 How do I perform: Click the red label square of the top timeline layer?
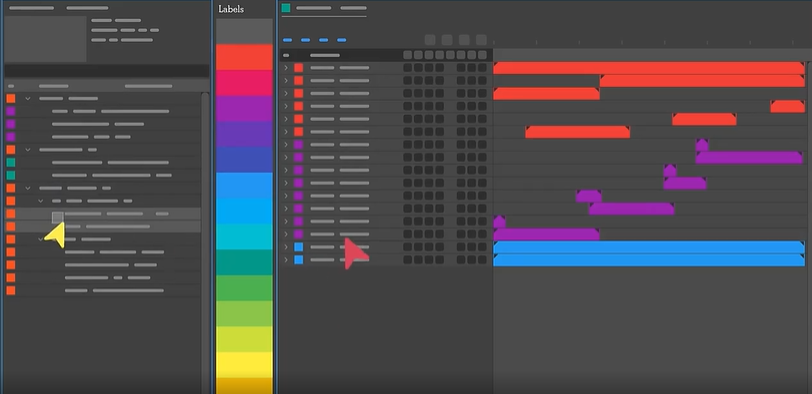point(299,68)
